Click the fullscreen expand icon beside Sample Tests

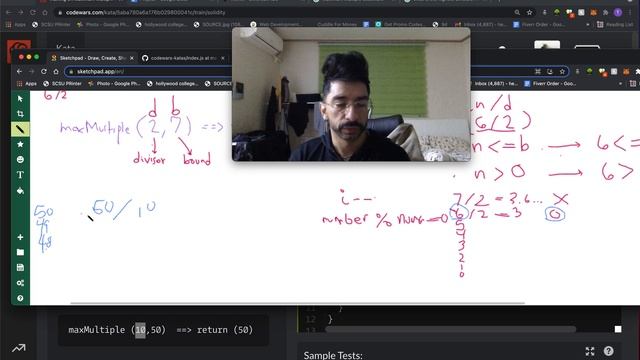(x=590, y=351)
